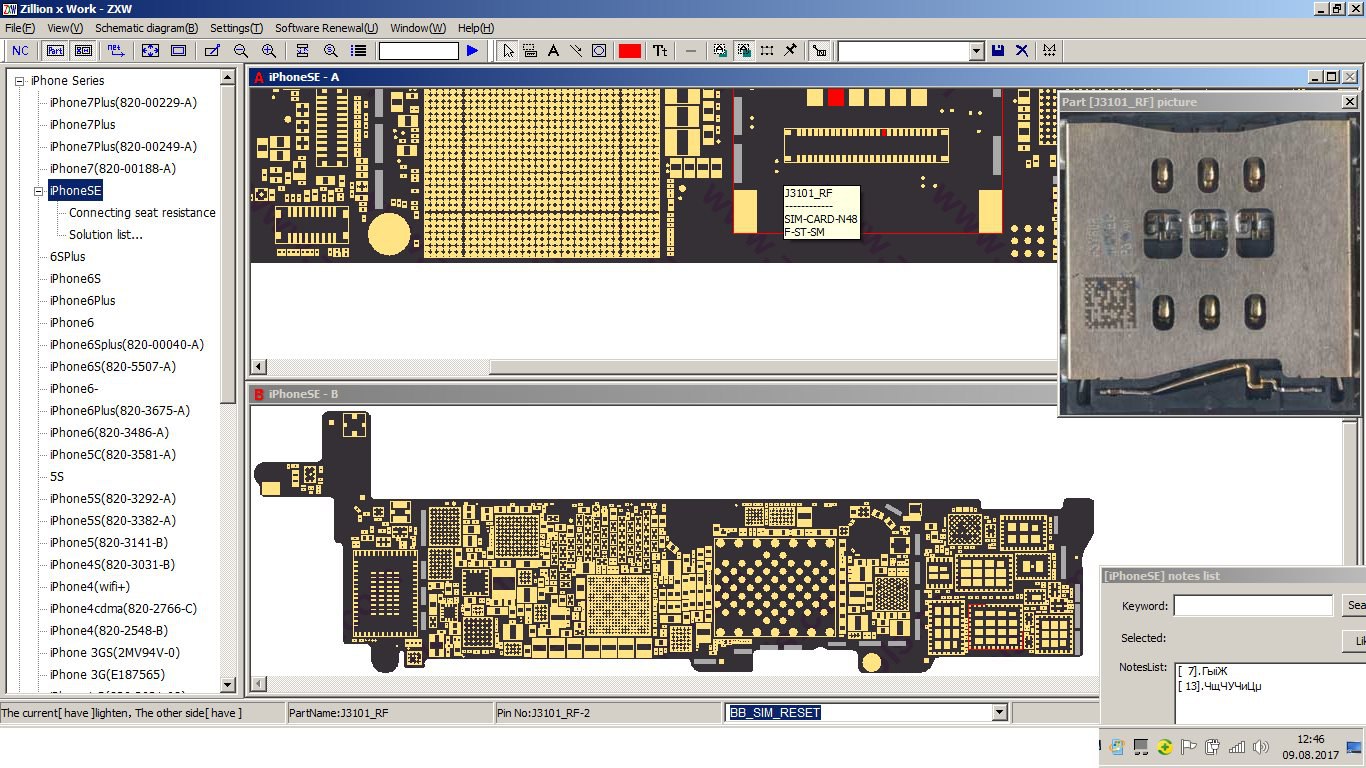The width and height of the screenshot is (1366, 768).
Task: Open Connecting seat resistance item
Action: pos(142,213)
